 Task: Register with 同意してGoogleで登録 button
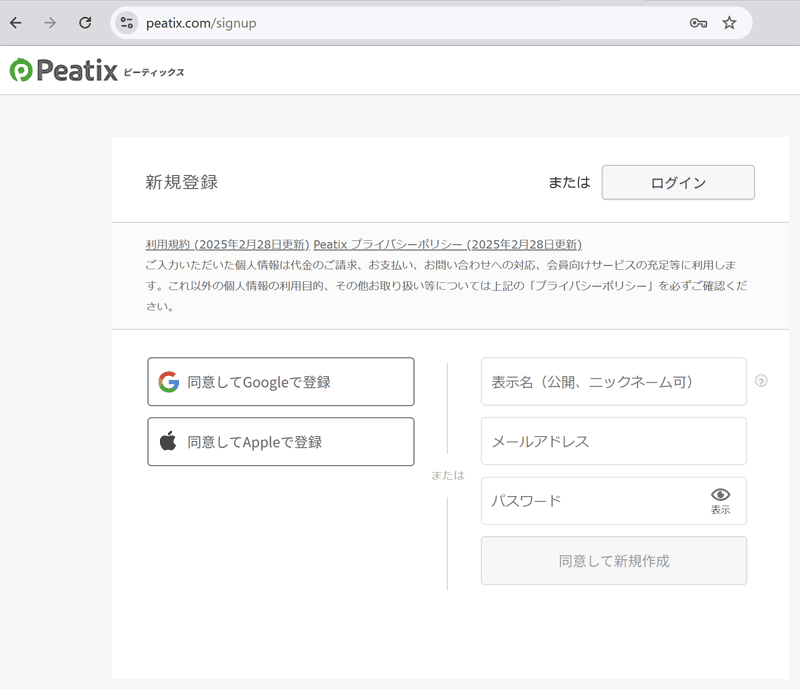[281, 382]
